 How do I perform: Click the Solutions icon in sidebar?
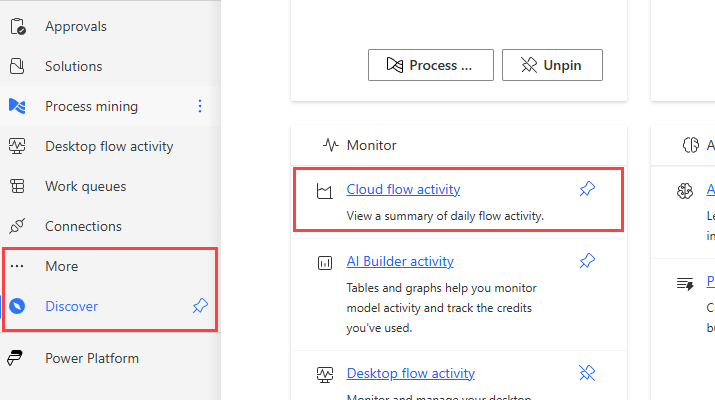17,67
